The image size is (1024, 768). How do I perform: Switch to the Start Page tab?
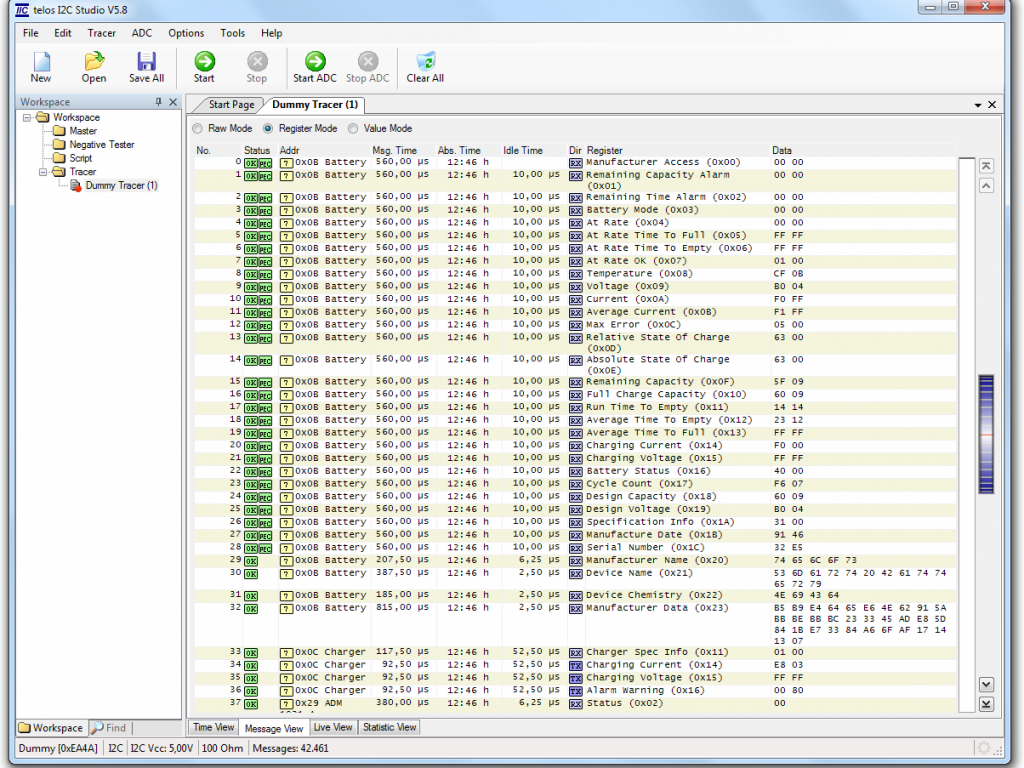pos(230,105)
